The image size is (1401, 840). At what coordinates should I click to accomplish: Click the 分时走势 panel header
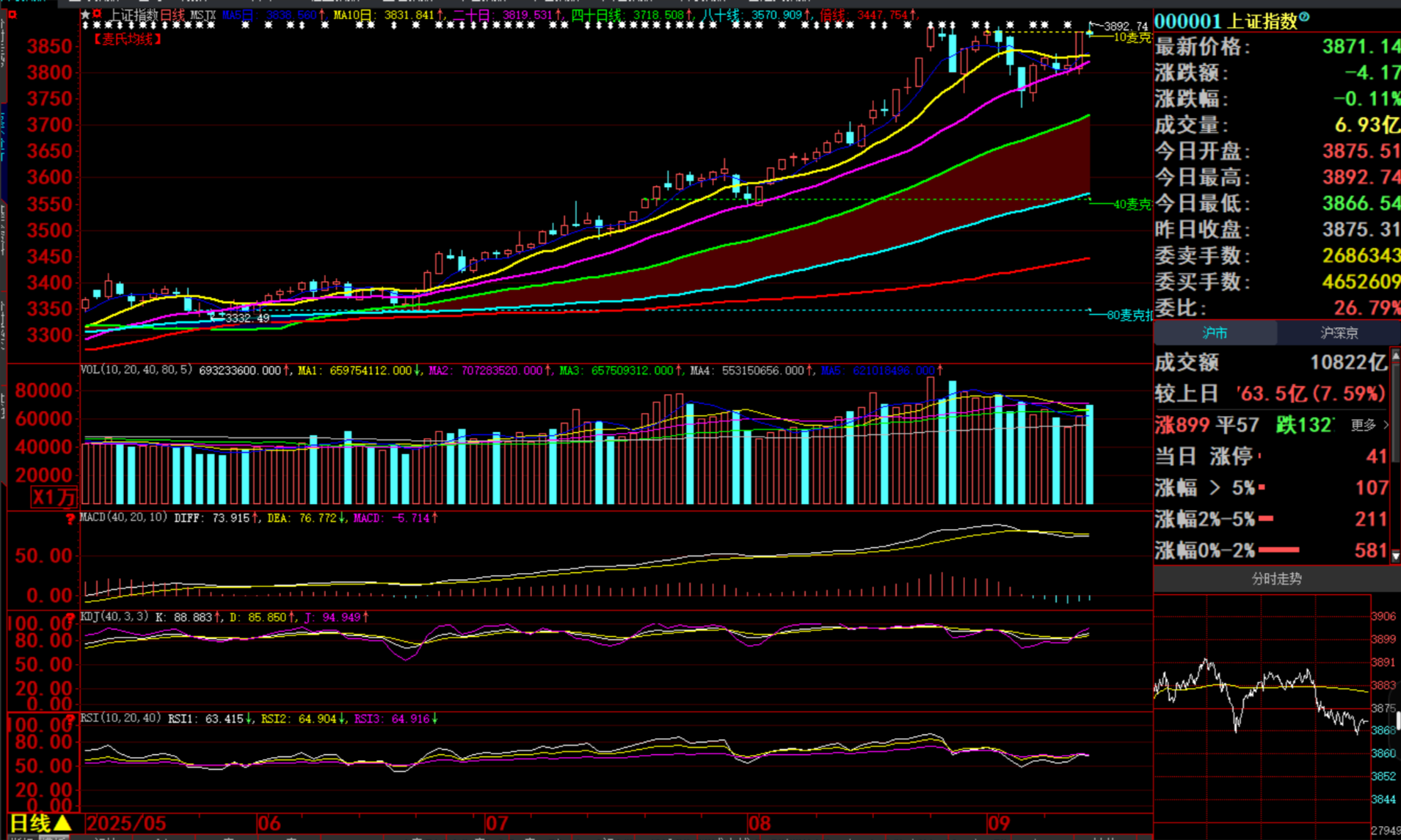click(1276, 579)
